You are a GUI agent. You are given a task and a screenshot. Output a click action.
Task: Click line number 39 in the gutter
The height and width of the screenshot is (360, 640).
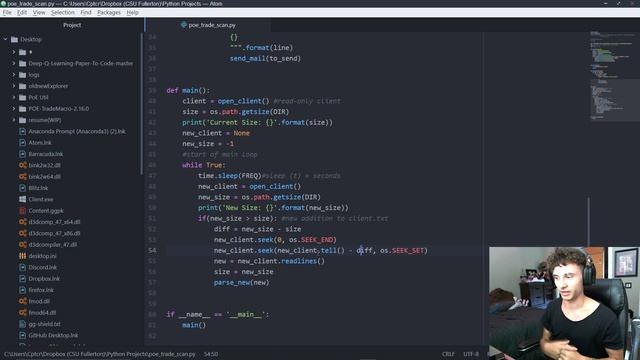[152, 90]
